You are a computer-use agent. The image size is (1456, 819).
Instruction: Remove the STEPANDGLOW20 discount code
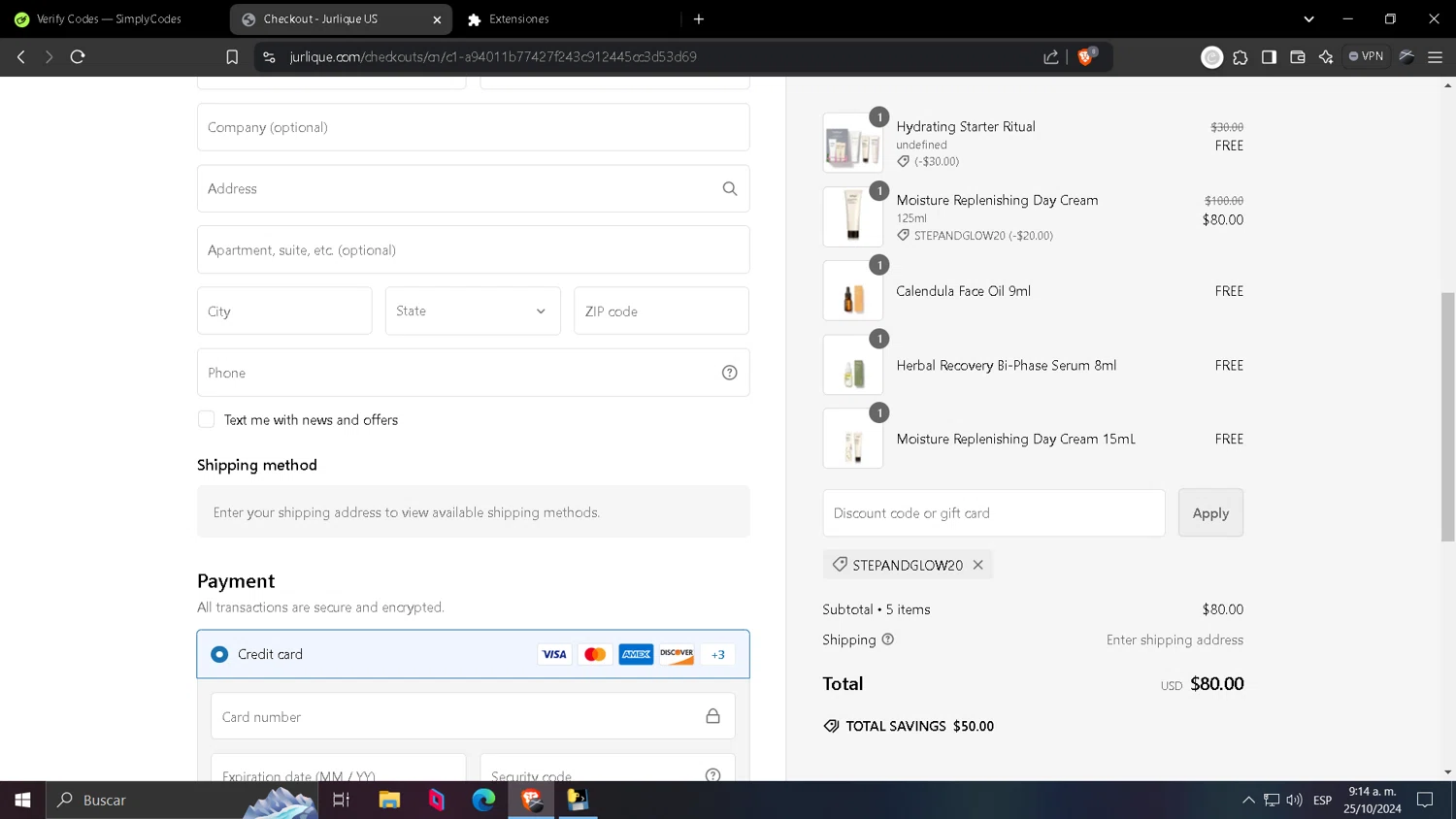click(978, 565)
